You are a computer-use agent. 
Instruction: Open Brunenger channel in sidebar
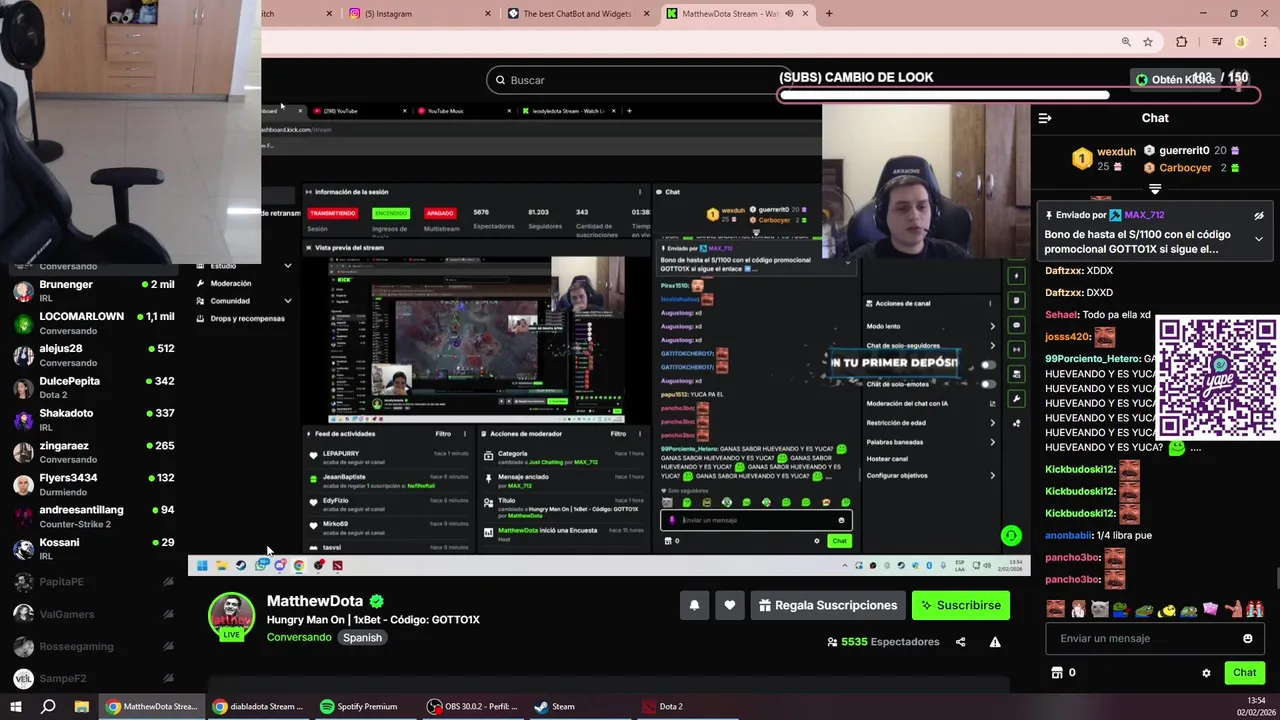point(94,291)
